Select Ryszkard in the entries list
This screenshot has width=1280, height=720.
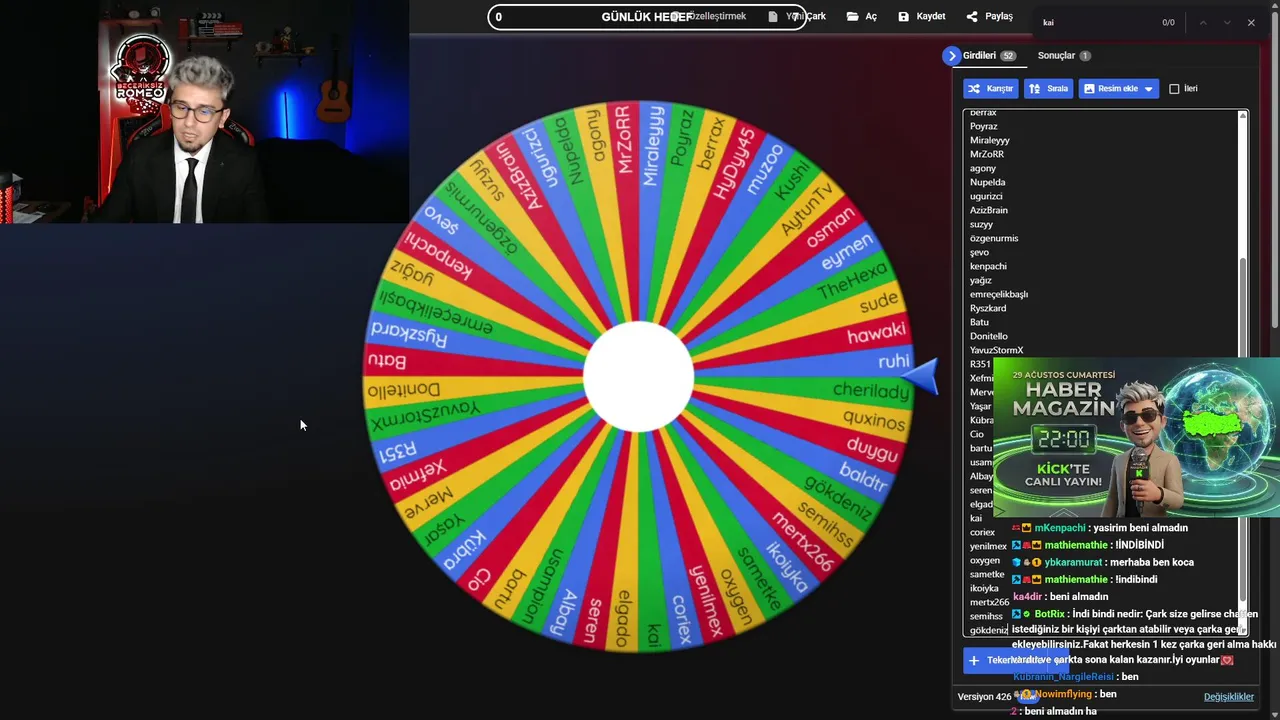tap(988, 308)
